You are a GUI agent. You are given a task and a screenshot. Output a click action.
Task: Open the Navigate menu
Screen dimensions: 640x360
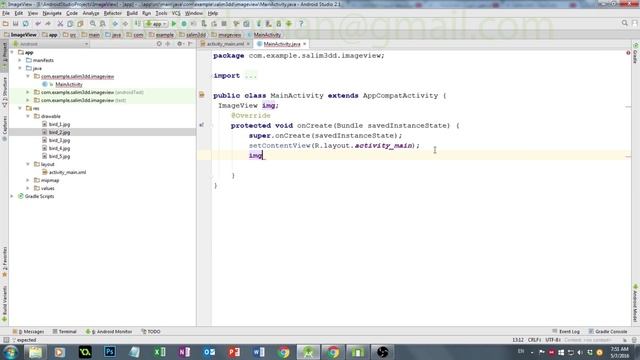pos(52,13)
